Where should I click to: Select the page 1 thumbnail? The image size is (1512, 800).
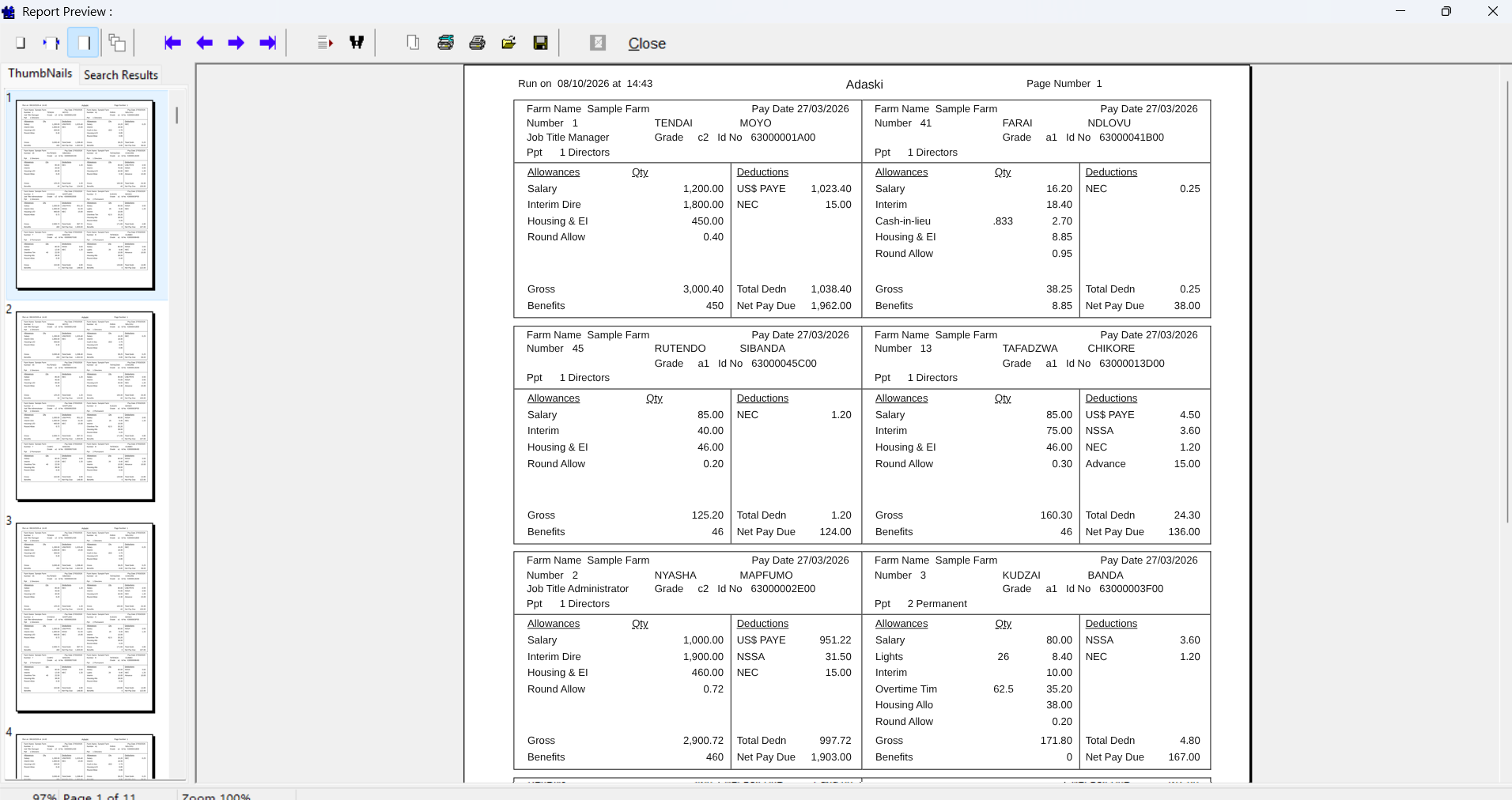[x=85, y=194]
